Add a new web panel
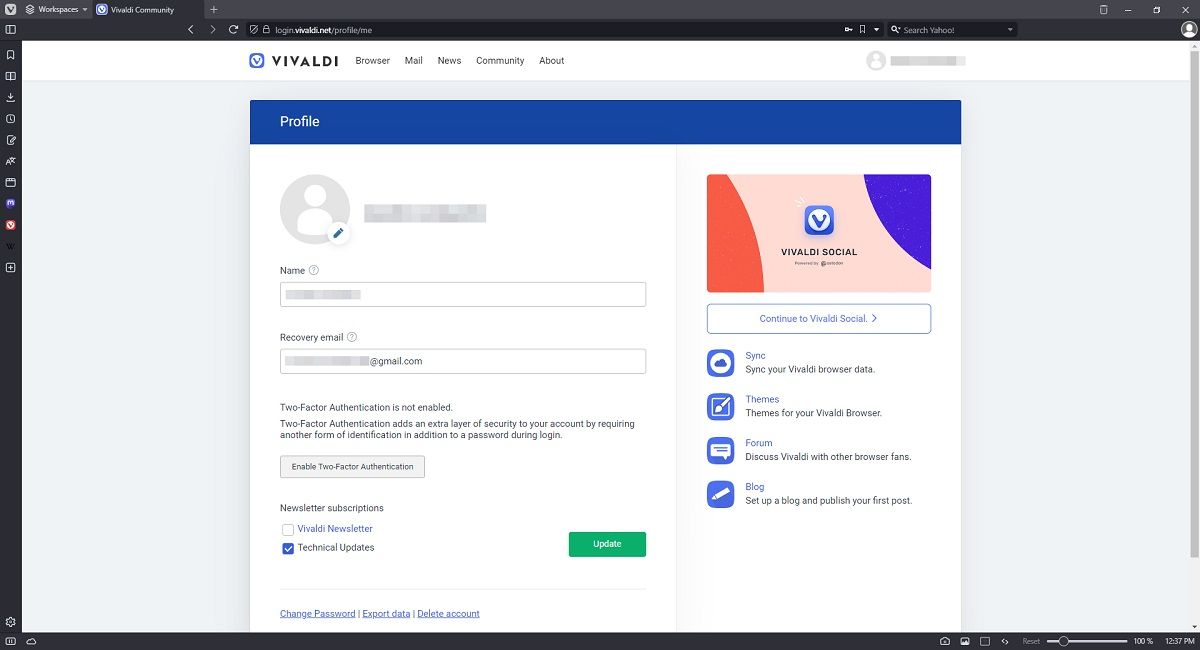 point(10,267)
